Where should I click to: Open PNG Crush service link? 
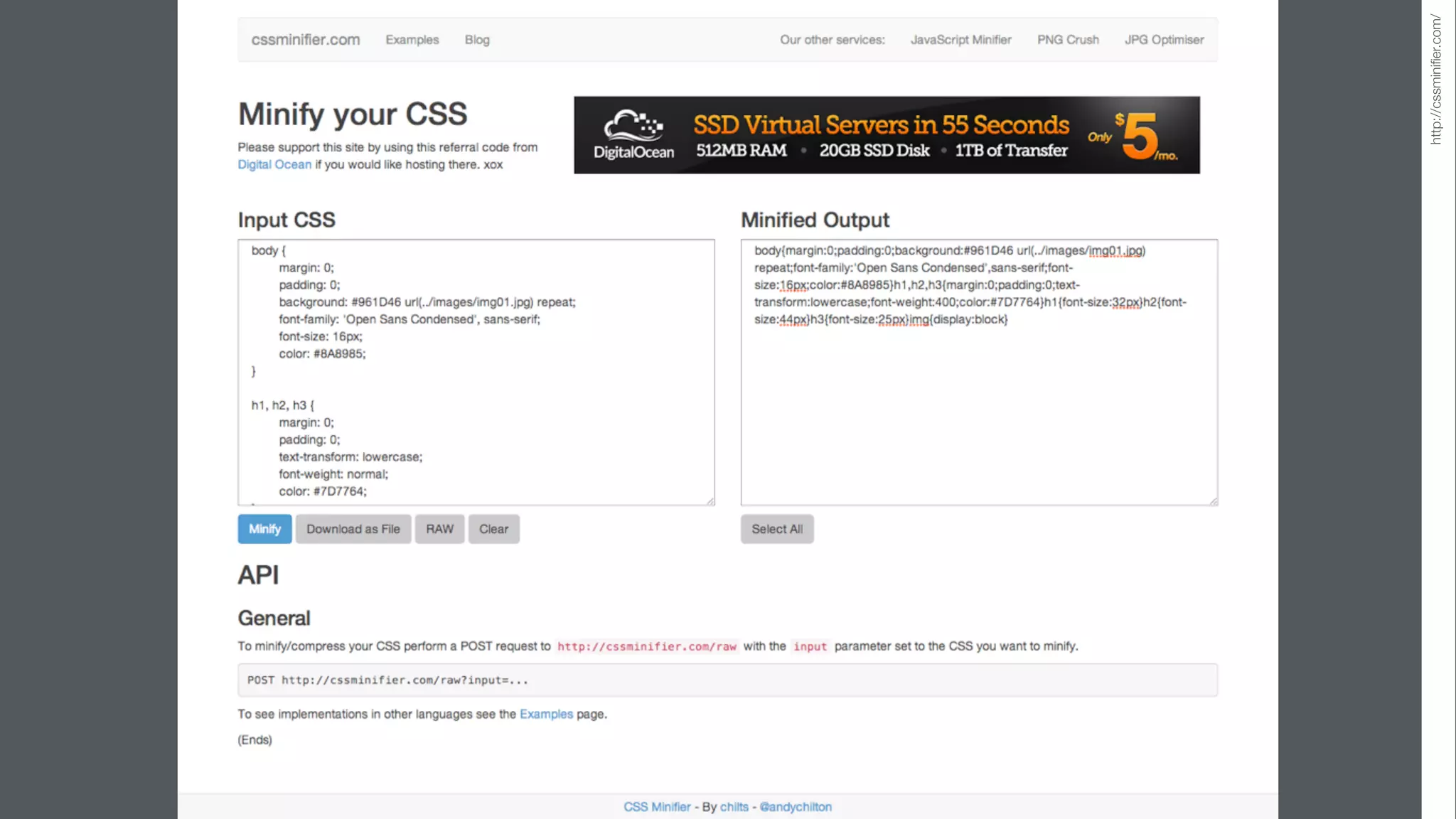1068,40
